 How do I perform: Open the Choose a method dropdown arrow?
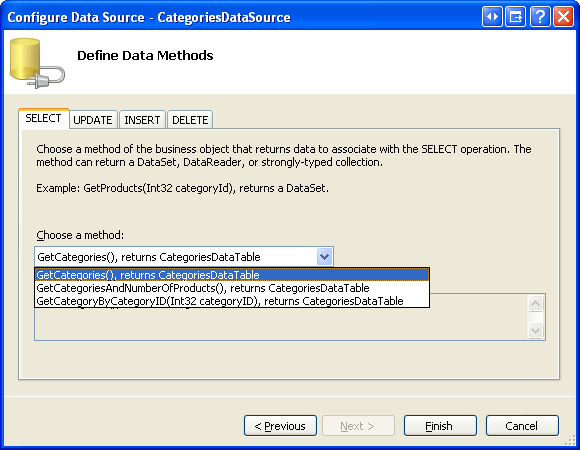pos(324,256)
